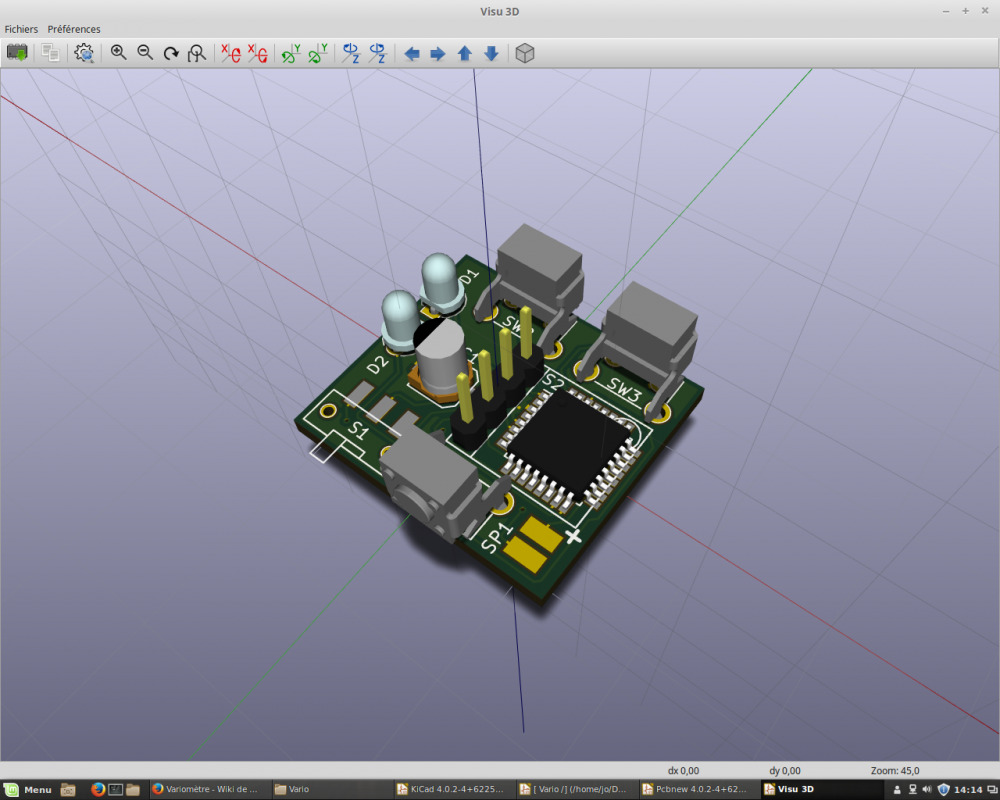The height and width of the screenshot is (800, 1000).
Task: Rotate Y clockwise
Action: pyautogui.click(x=291, y=53)
